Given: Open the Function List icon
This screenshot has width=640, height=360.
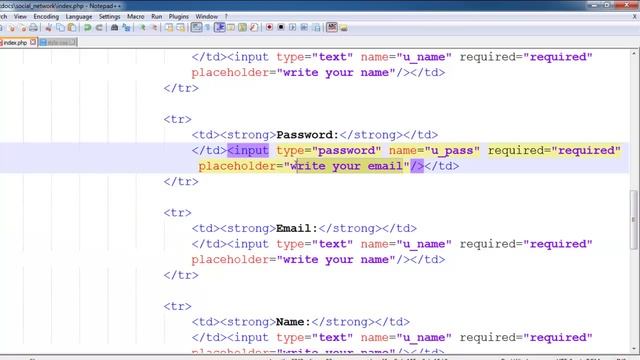Looking at the screenshot, I should 254,28.
